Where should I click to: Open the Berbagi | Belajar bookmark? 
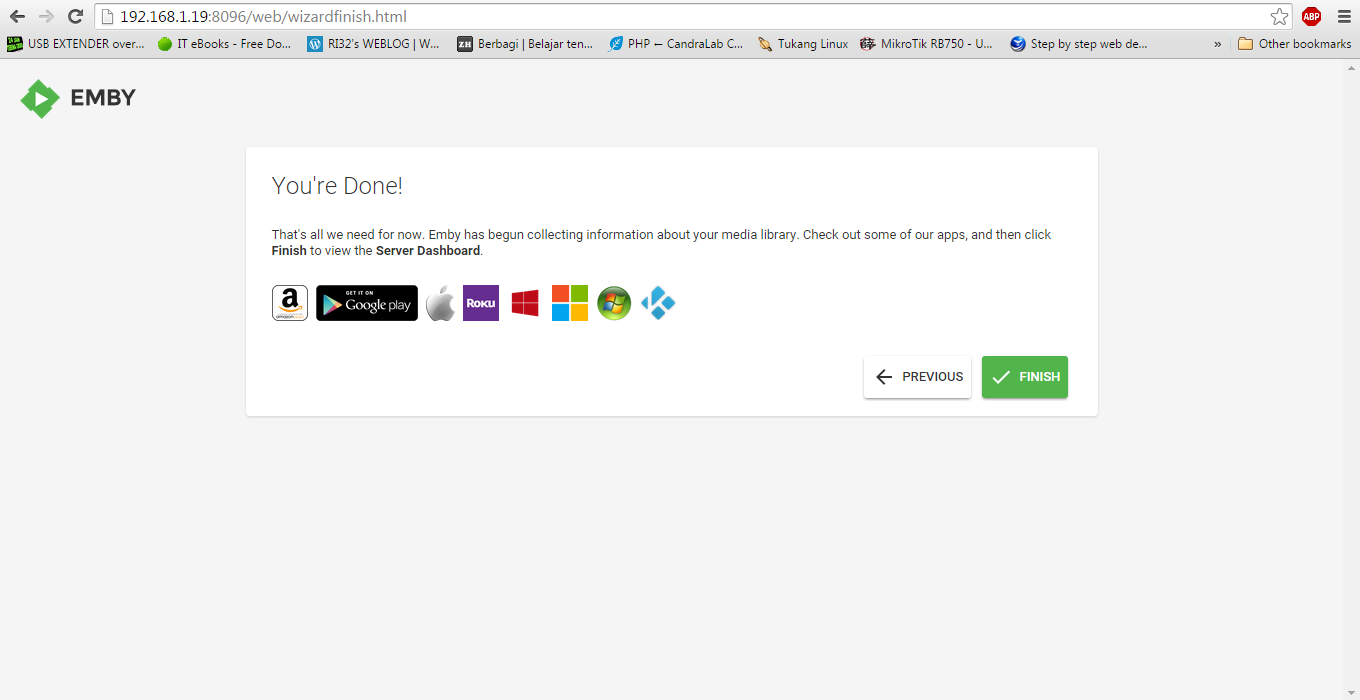click(525, 44)
